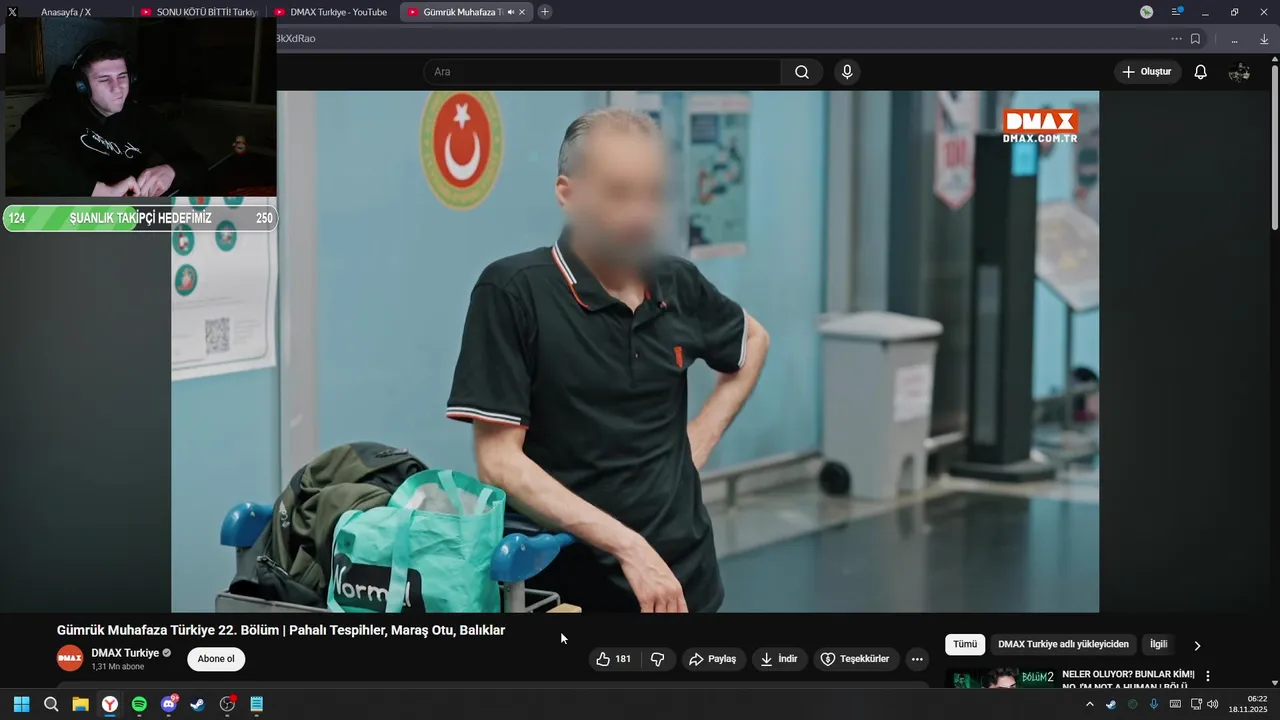Open the DMAX Turkiye channel link
The height and width of the screenshot is (720, 1280).
pyautogui.click(x=125, y=653)
